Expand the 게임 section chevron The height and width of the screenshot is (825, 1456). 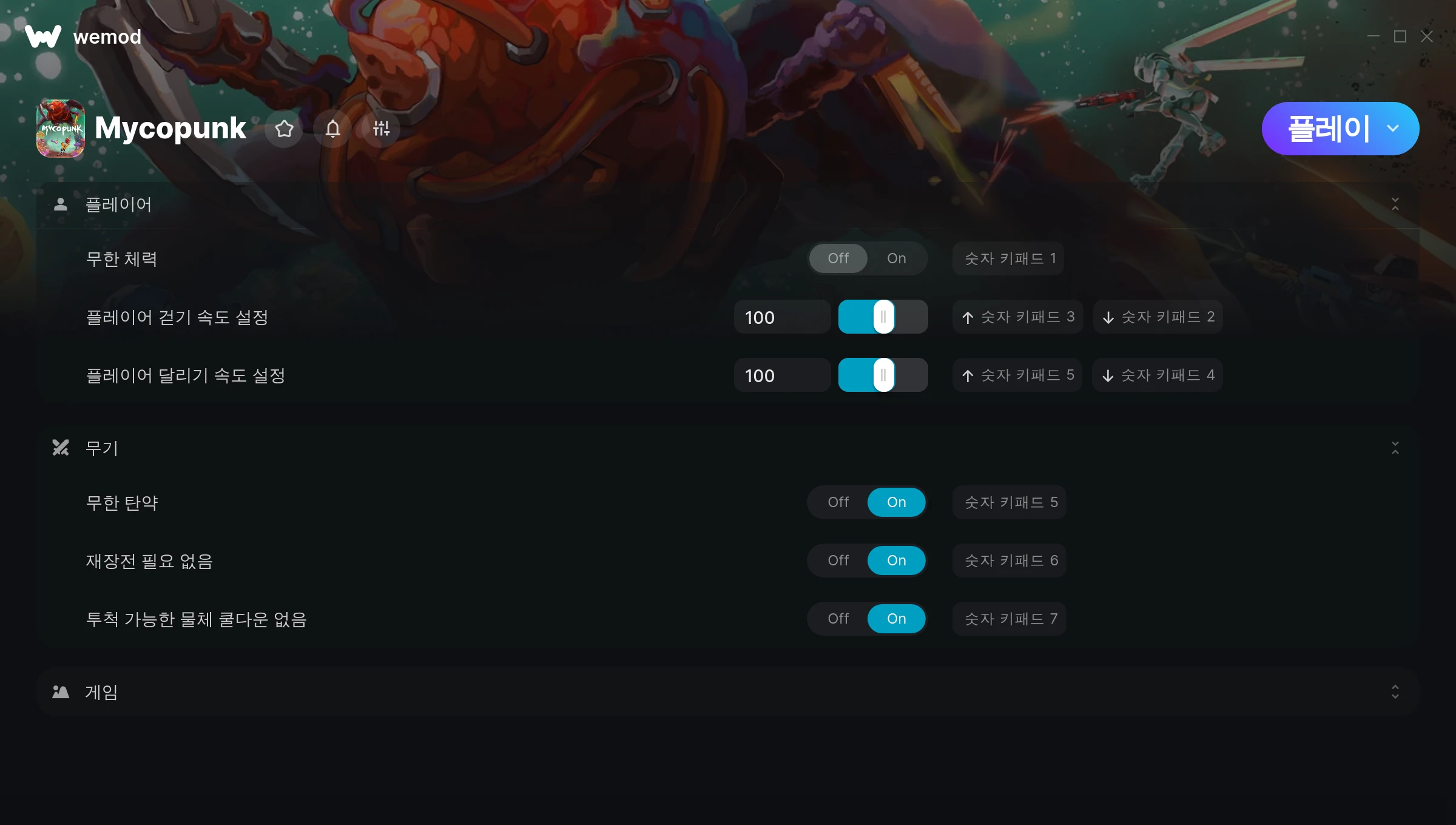click(1395, 692)
